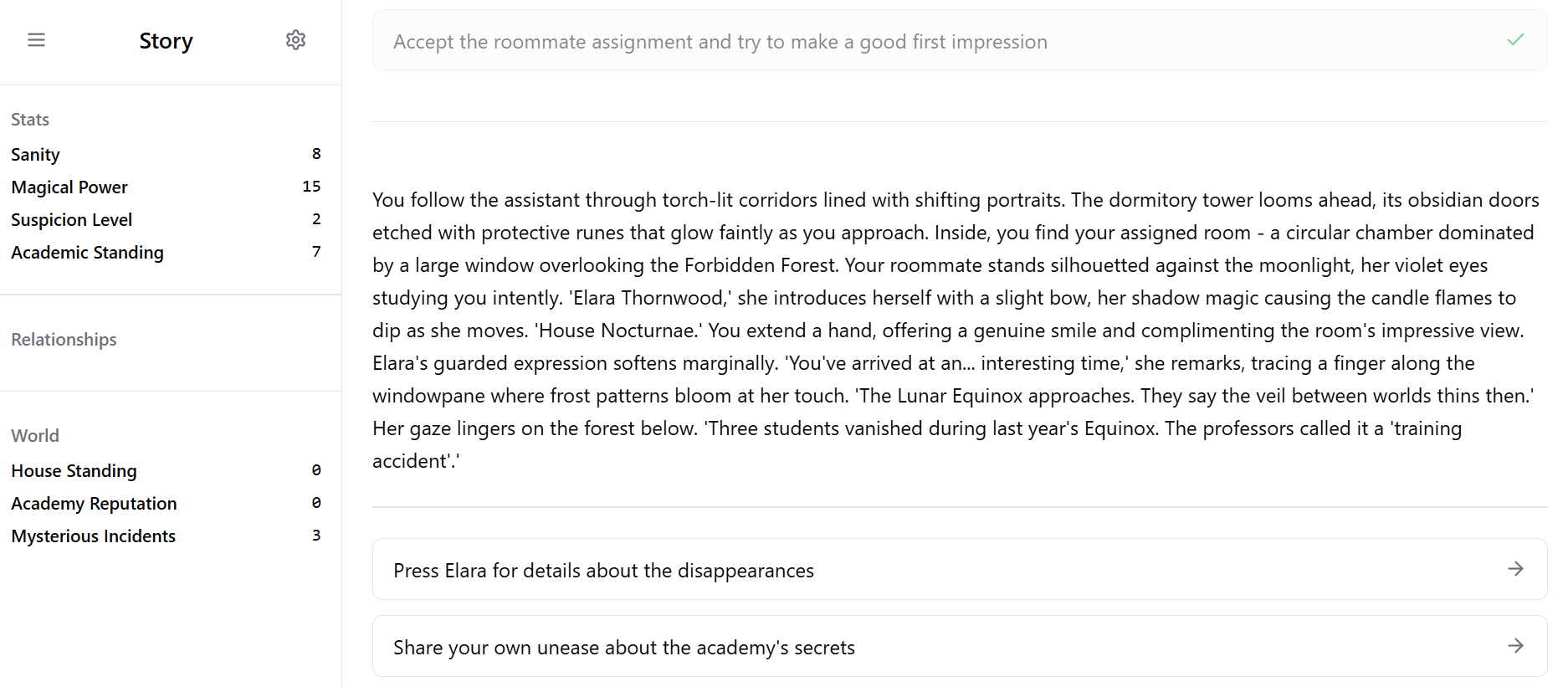Click arrow icon for Press Elara option
1568x687 pixels.
click(x=1515, y=569)
